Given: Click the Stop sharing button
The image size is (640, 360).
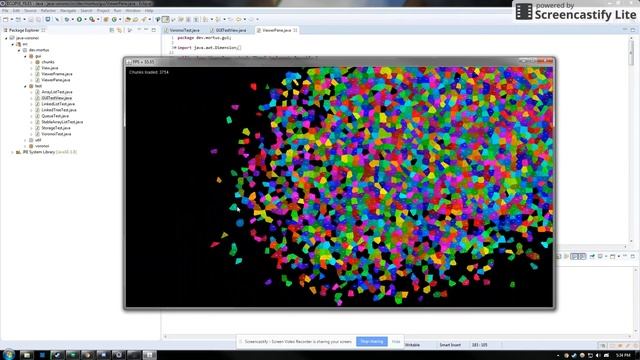Looking at the screenshot, I should [372, 341].
